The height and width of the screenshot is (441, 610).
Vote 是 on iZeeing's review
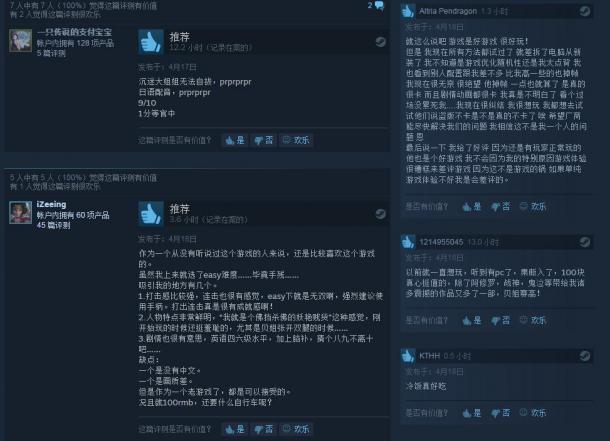point(235,429)
